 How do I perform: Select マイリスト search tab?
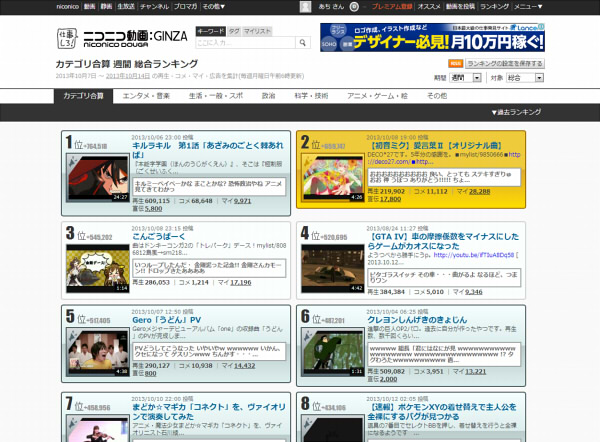tap(257, 31)
